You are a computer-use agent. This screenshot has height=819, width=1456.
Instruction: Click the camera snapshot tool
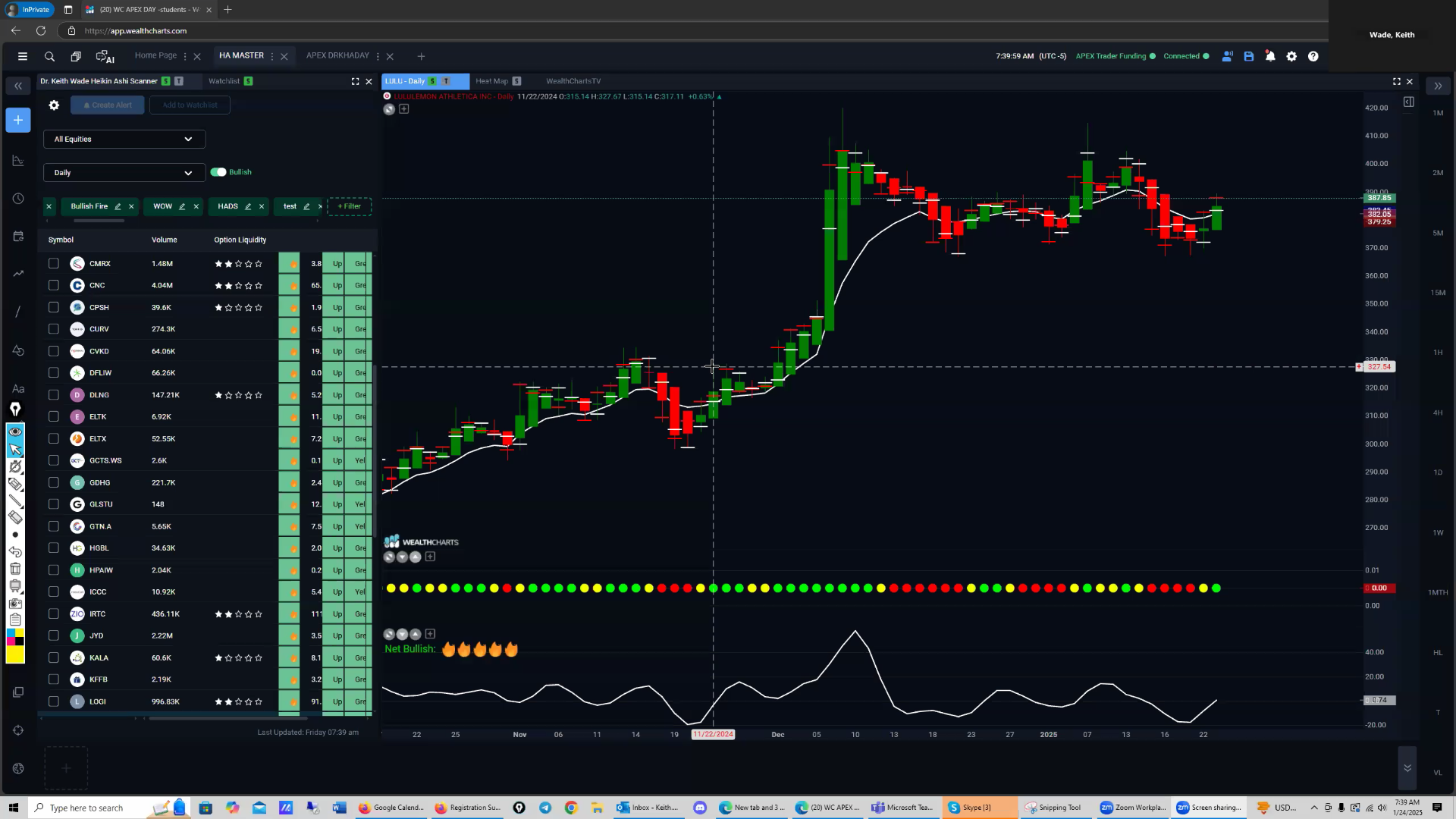pyautogui.click(x=15, y=604)
